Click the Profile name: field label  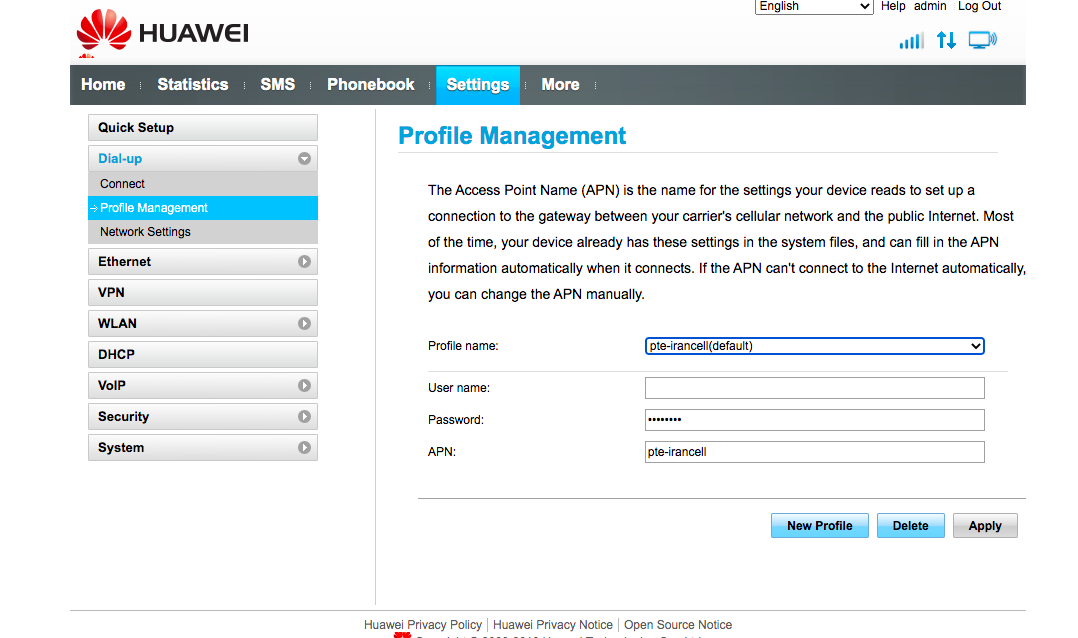pos(463,346)
